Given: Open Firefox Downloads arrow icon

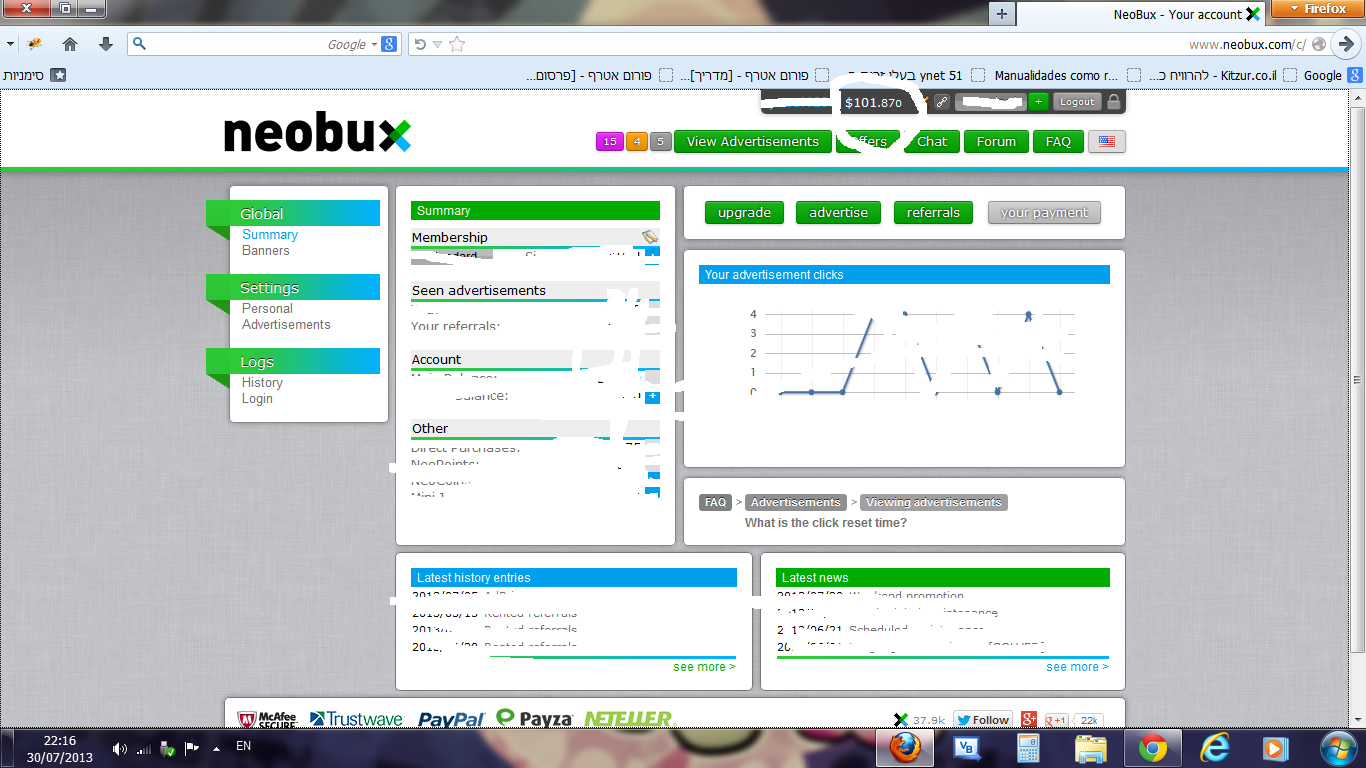Looking at the screenshot, I should point(106,44).
